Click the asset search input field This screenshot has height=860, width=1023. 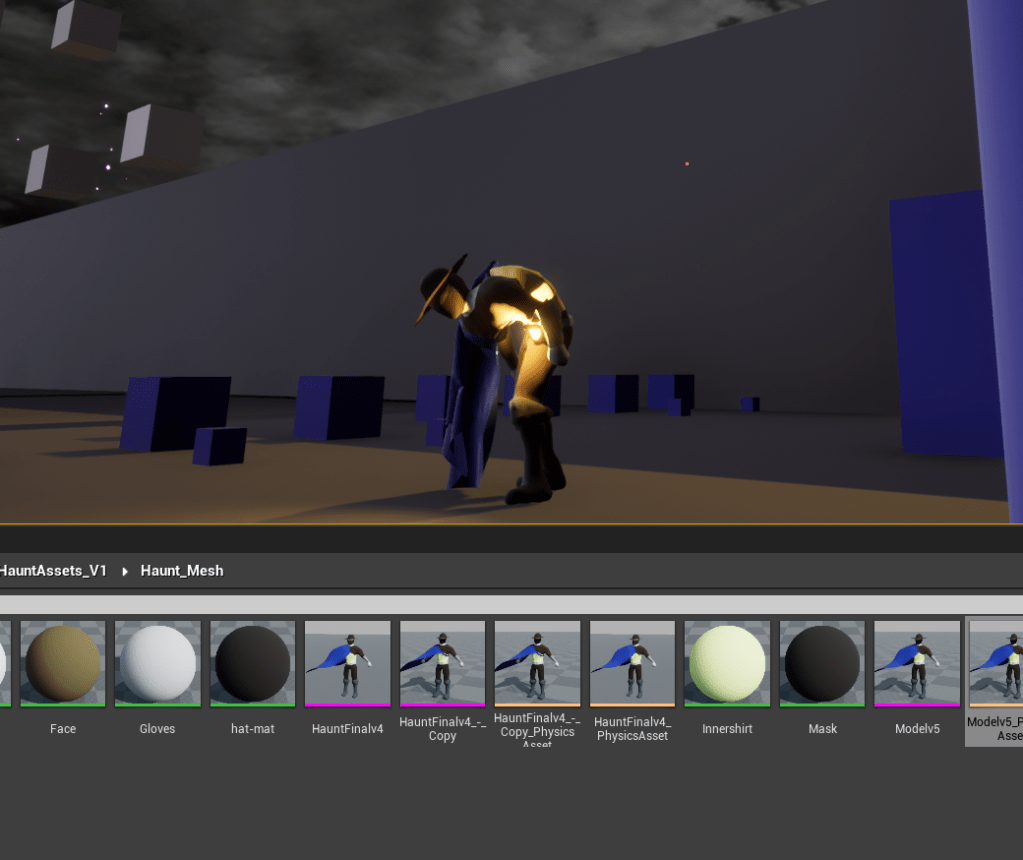[x=510, y=604]
